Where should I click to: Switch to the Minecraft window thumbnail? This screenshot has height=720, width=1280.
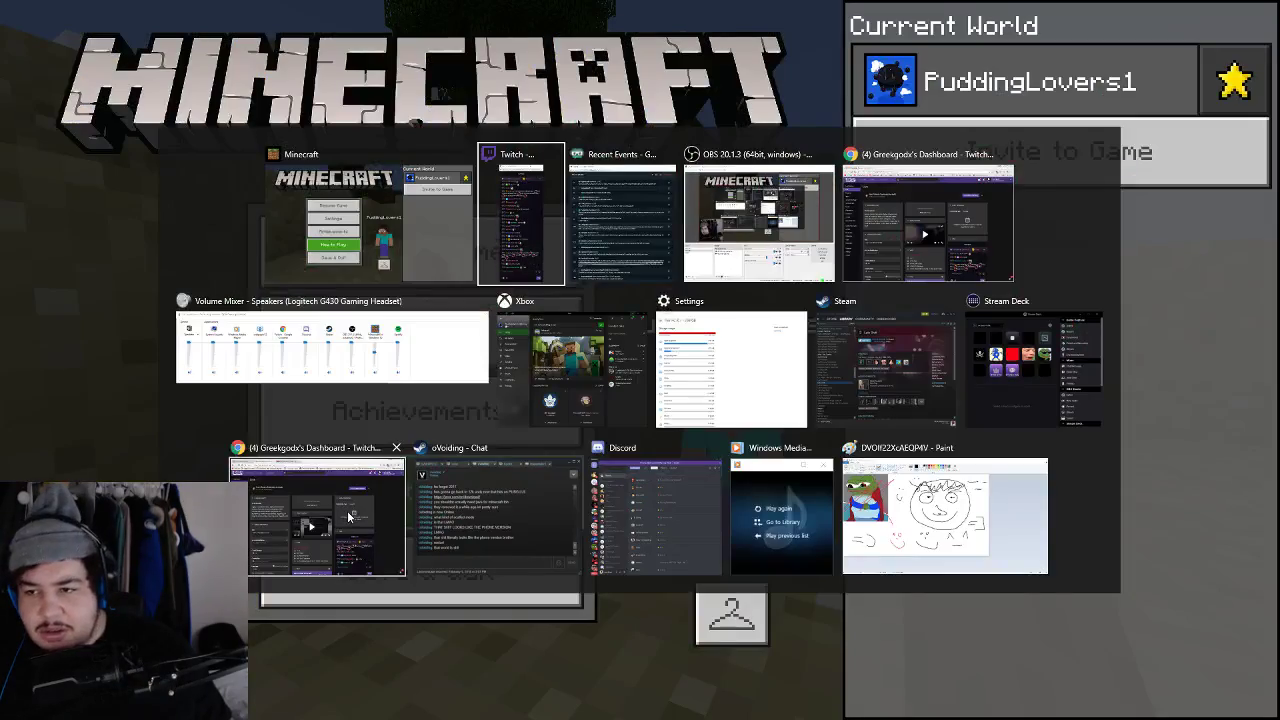click(x=368, y=223)
